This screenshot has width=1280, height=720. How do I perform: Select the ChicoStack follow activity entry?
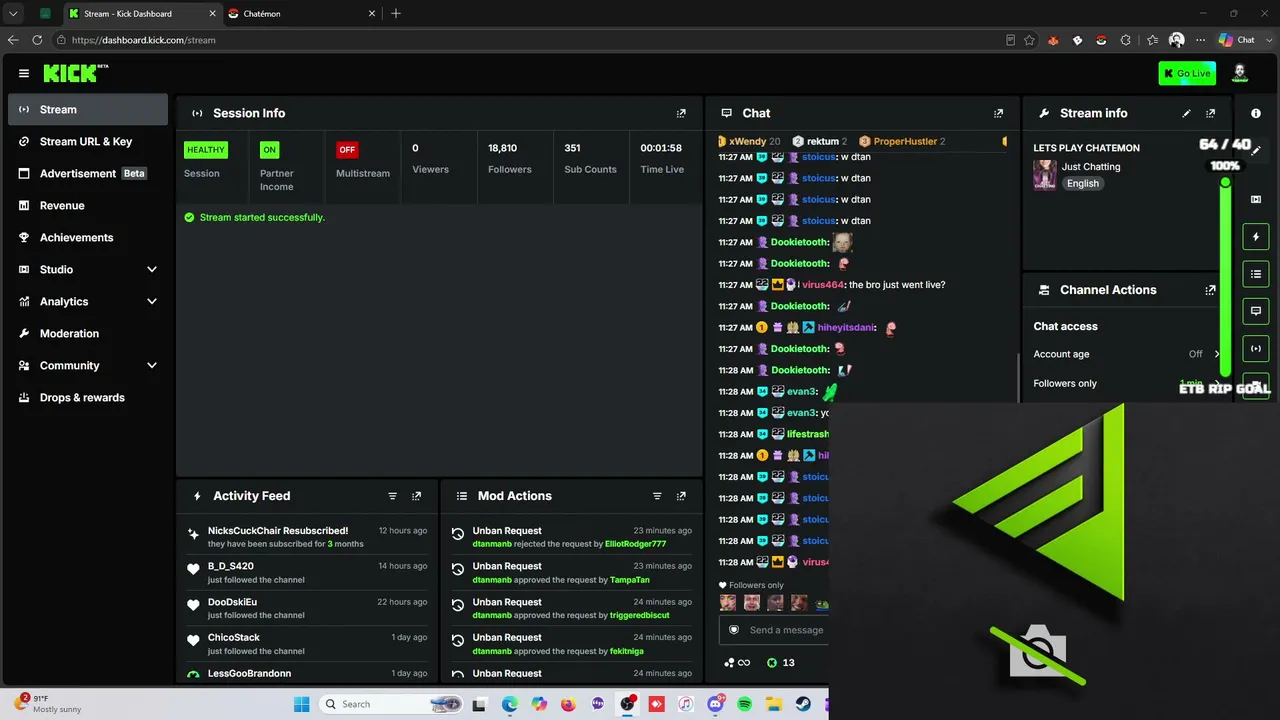pos(307,644)
